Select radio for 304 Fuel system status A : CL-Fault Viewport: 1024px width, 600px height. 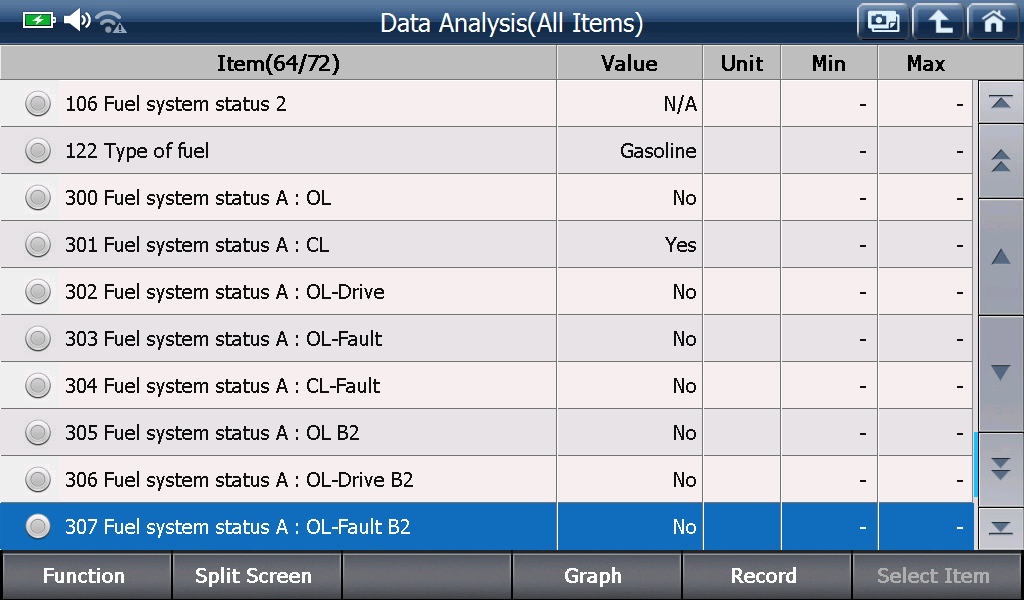coord(38,386)
